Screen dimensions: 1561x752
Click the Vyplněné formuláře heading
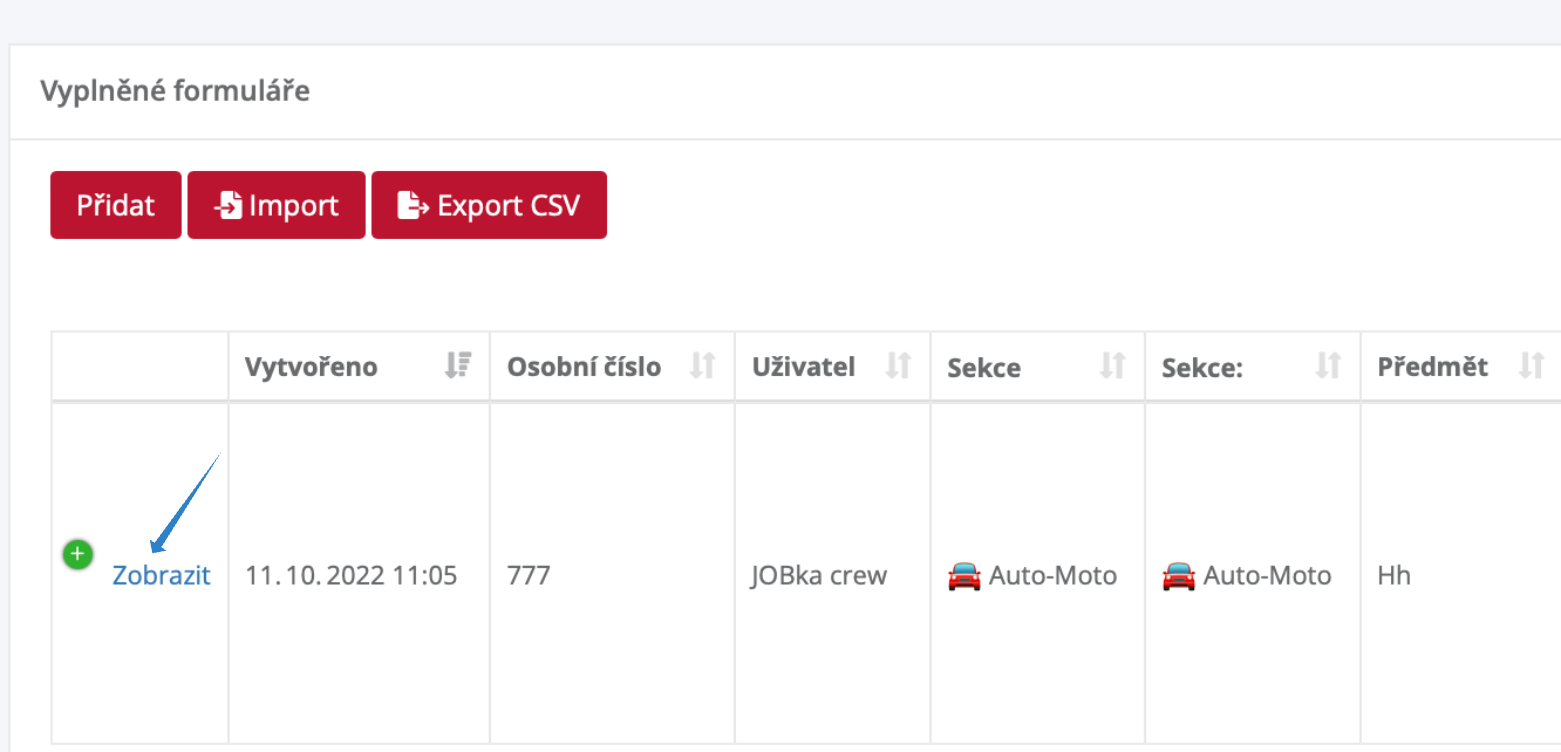click(175, 91)
